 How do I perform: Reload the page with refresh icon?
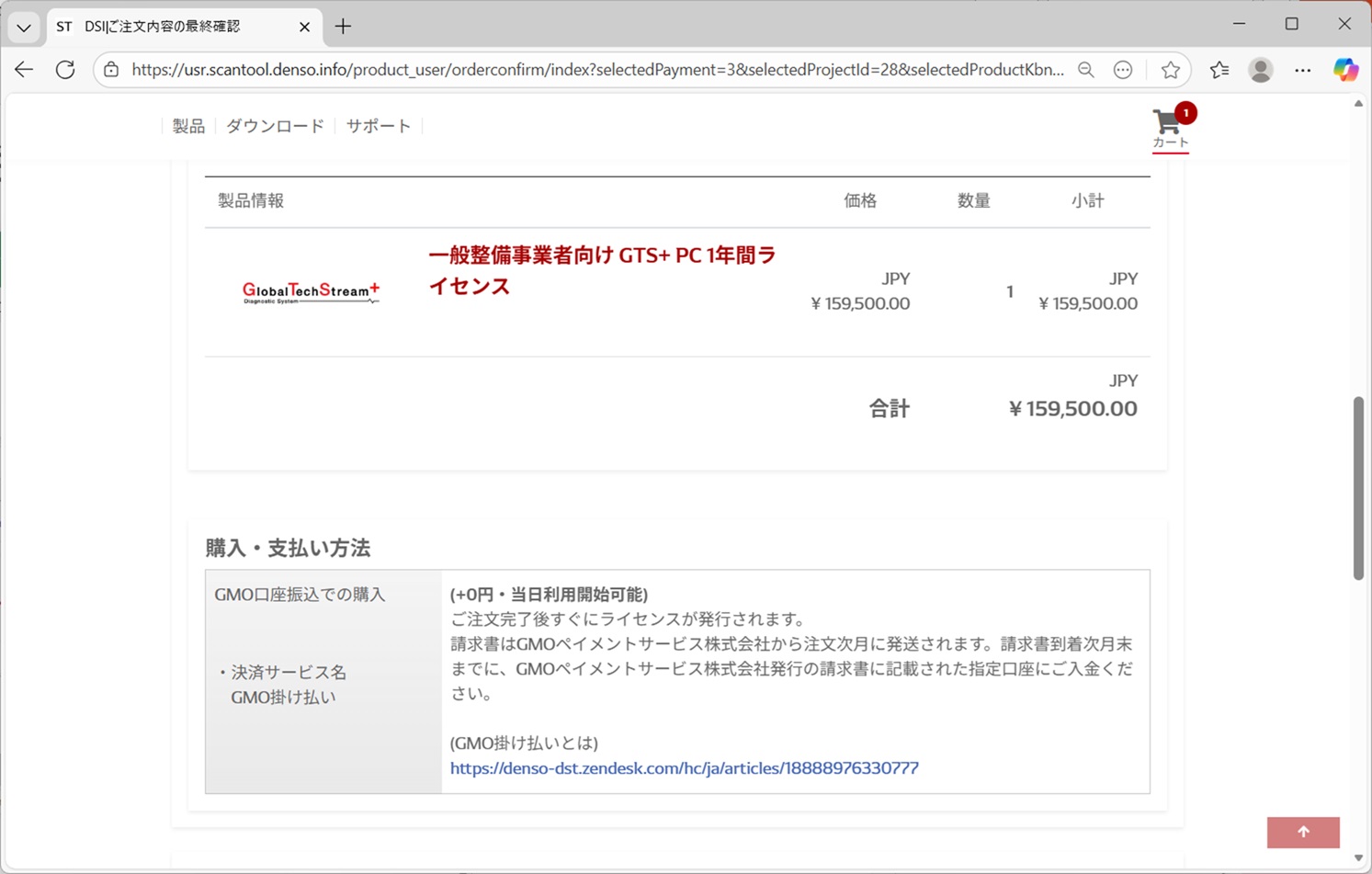click(65, 70)
